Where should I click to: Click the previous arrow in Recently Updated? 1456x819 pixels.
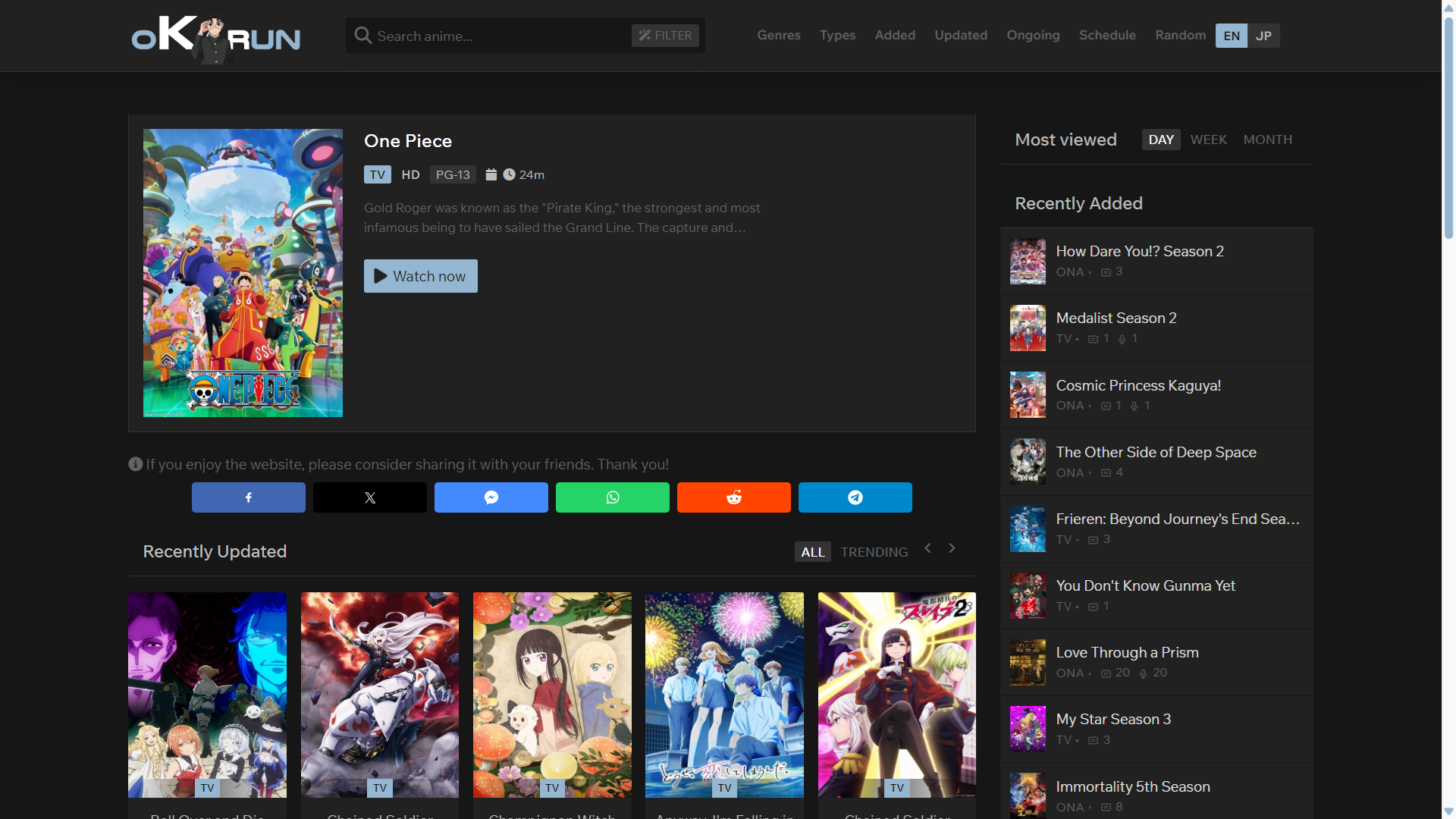(x=927, y=548)
